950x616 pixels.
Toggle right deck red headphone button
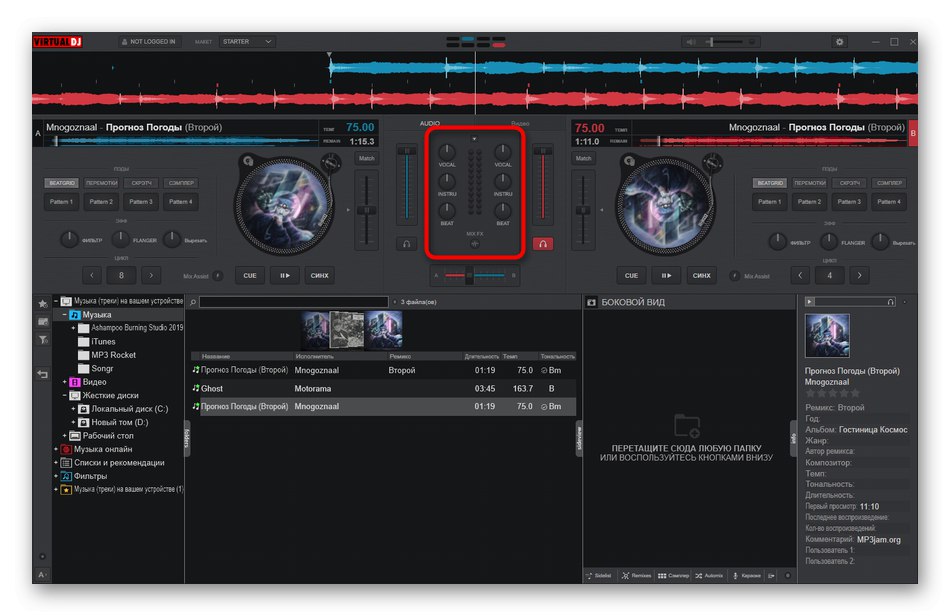[x=542, y=243]
